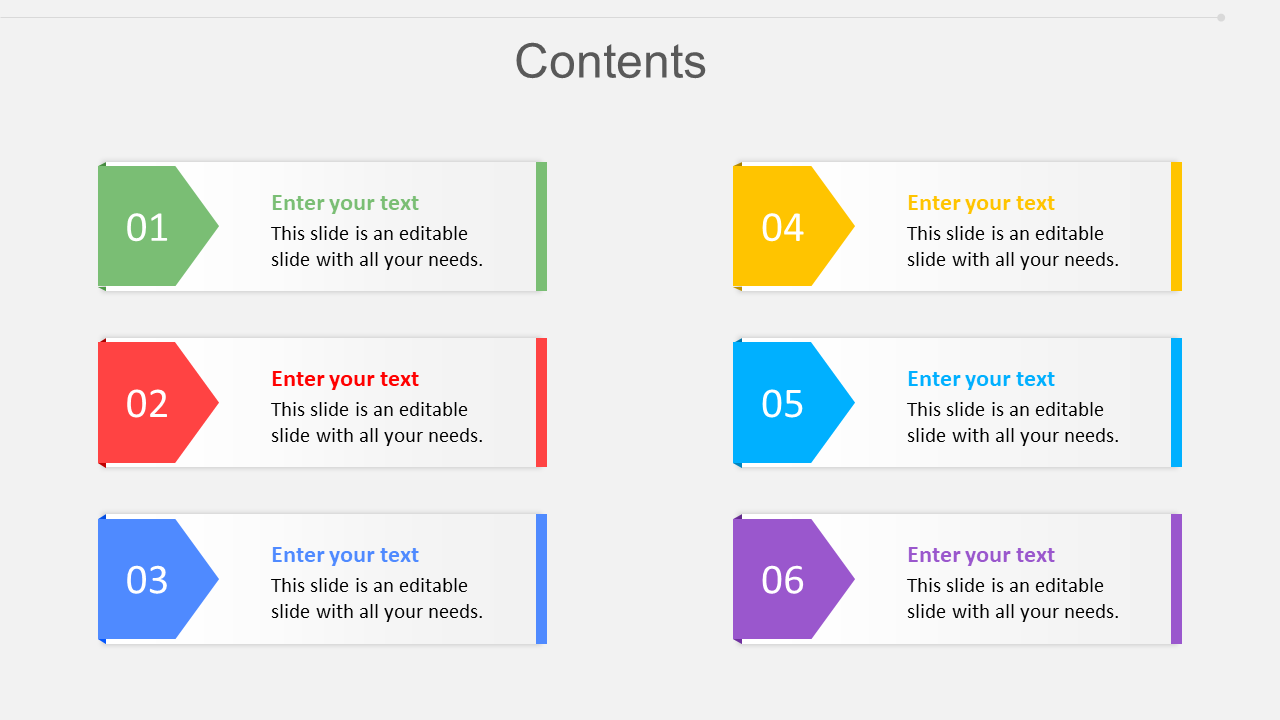Screen dimensions: 1280x720
Task: Click the blue 03 arrow badge
Action: pos(150,579)
